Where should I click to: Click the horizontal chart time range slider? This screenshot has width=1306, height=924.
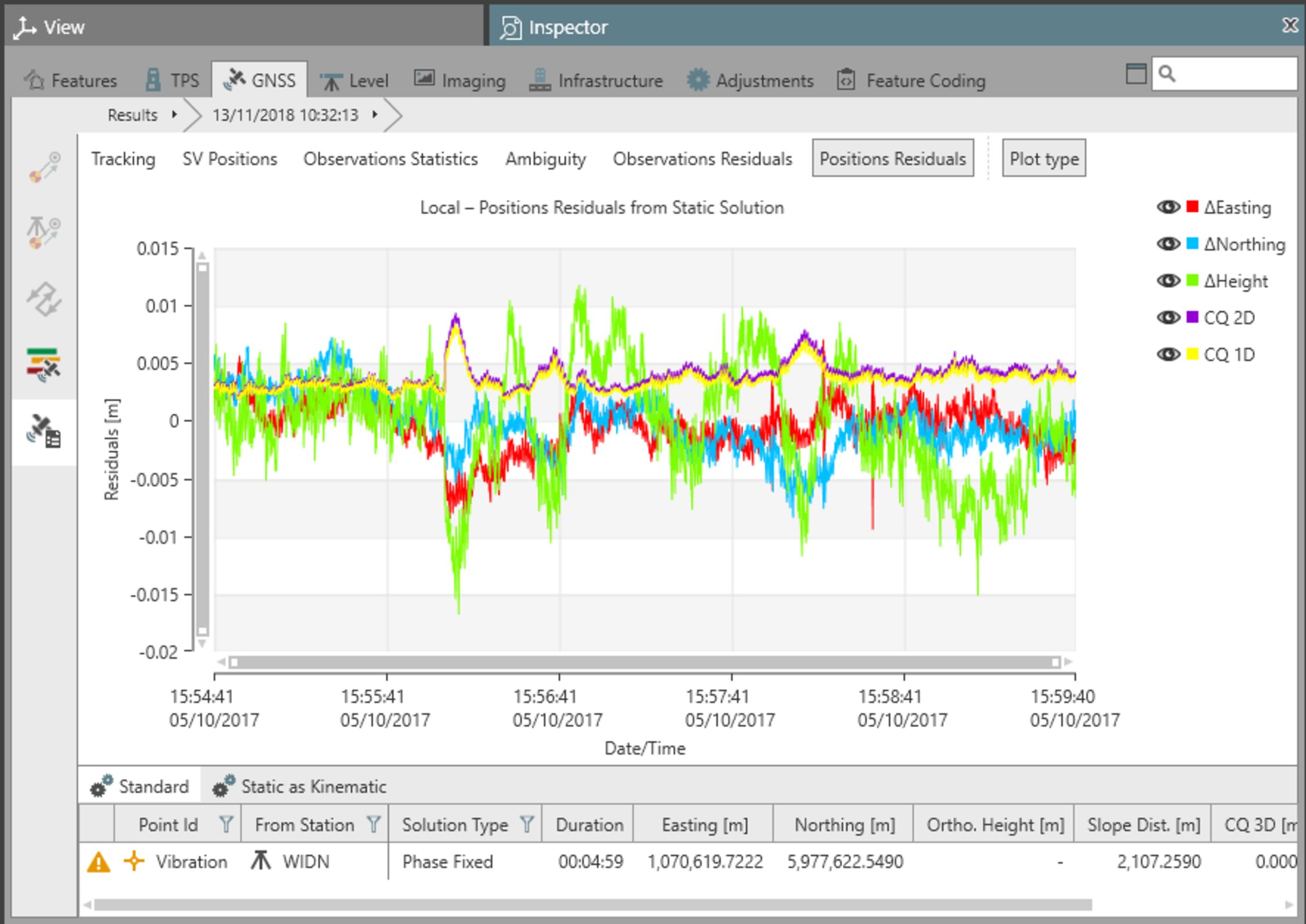(x=645, y=662)
